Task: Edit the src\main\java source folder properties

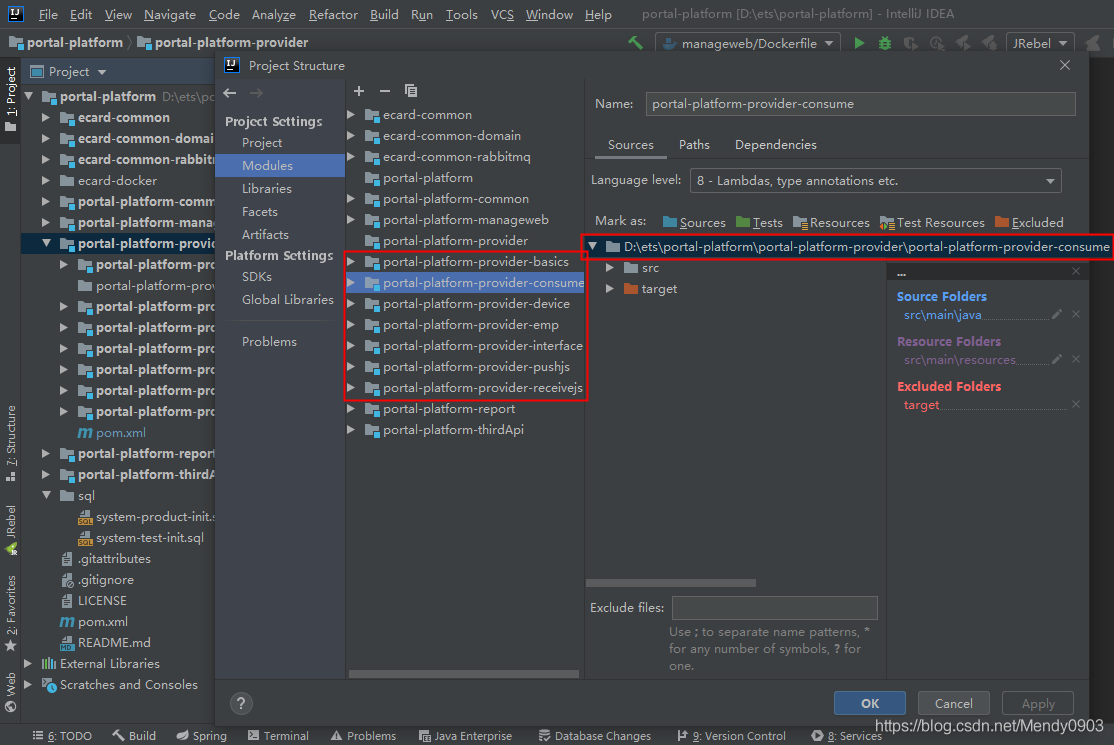Action: (1057, 315)
